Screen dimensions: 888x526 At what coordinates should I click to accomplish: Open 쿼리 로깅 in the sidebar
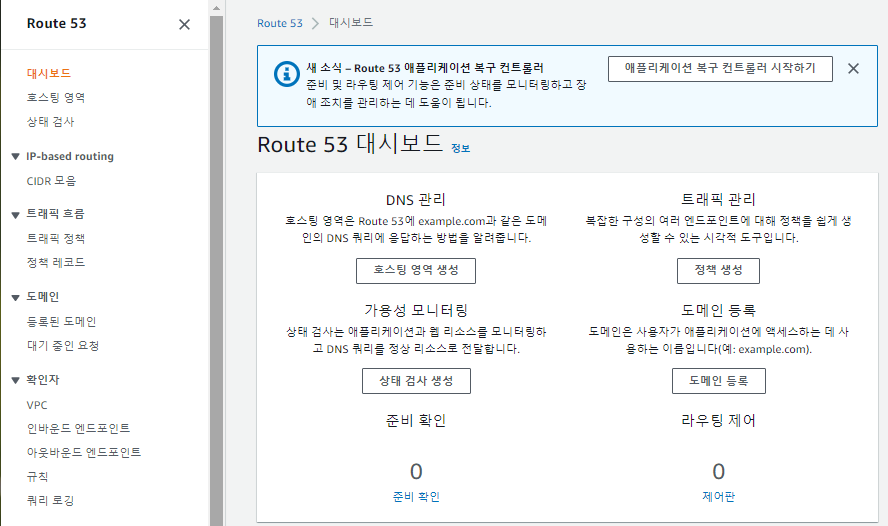[x=50, y=500]
